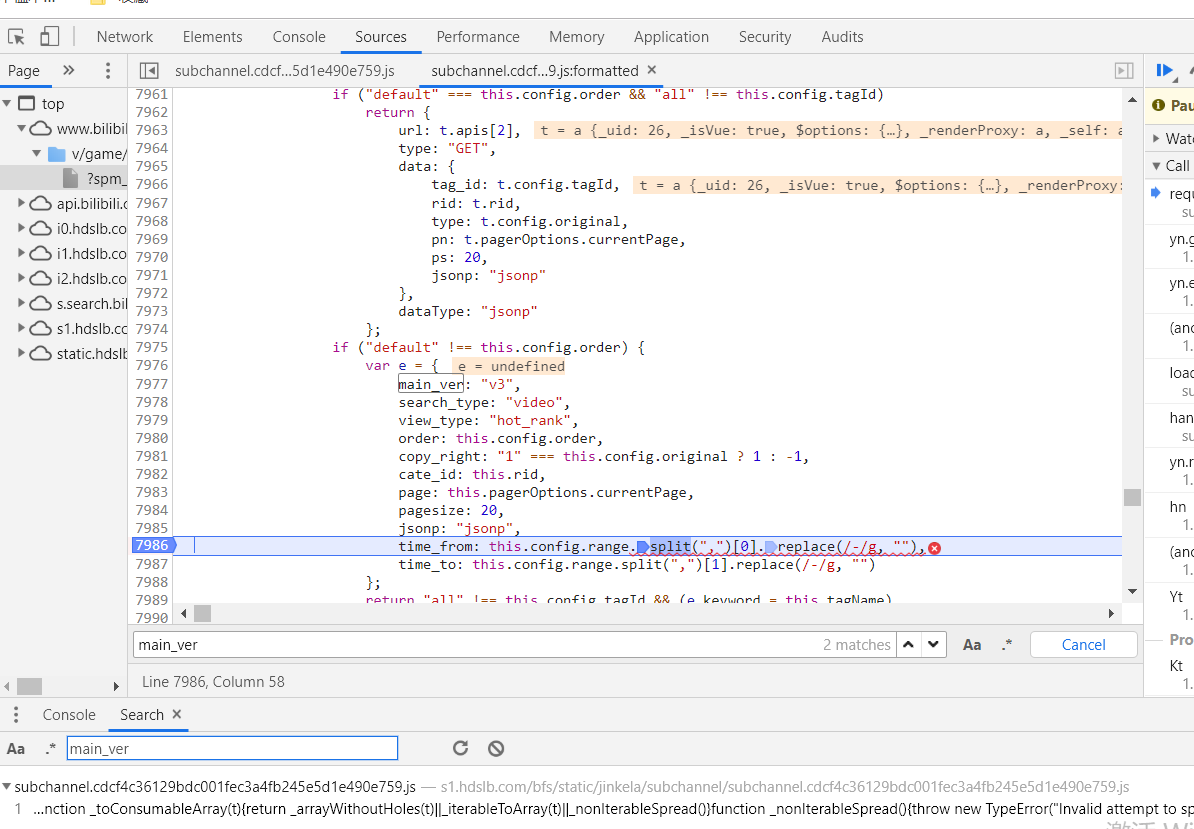
Task: Select the subchannel.cdcf...9.js:formatted tab
Action: 535,71
